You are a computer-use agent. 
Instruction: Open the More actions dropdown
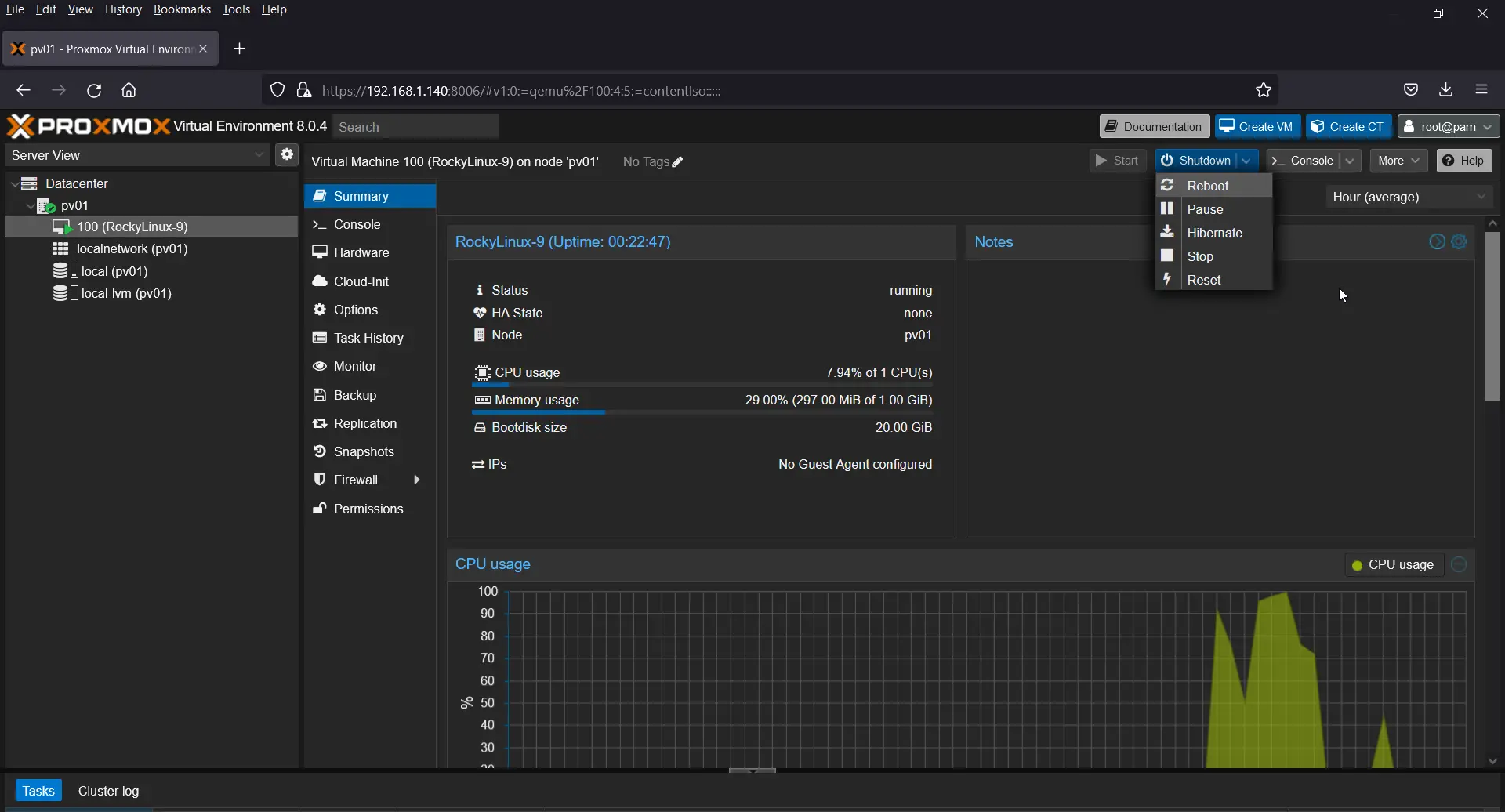tap(1399, 161)
